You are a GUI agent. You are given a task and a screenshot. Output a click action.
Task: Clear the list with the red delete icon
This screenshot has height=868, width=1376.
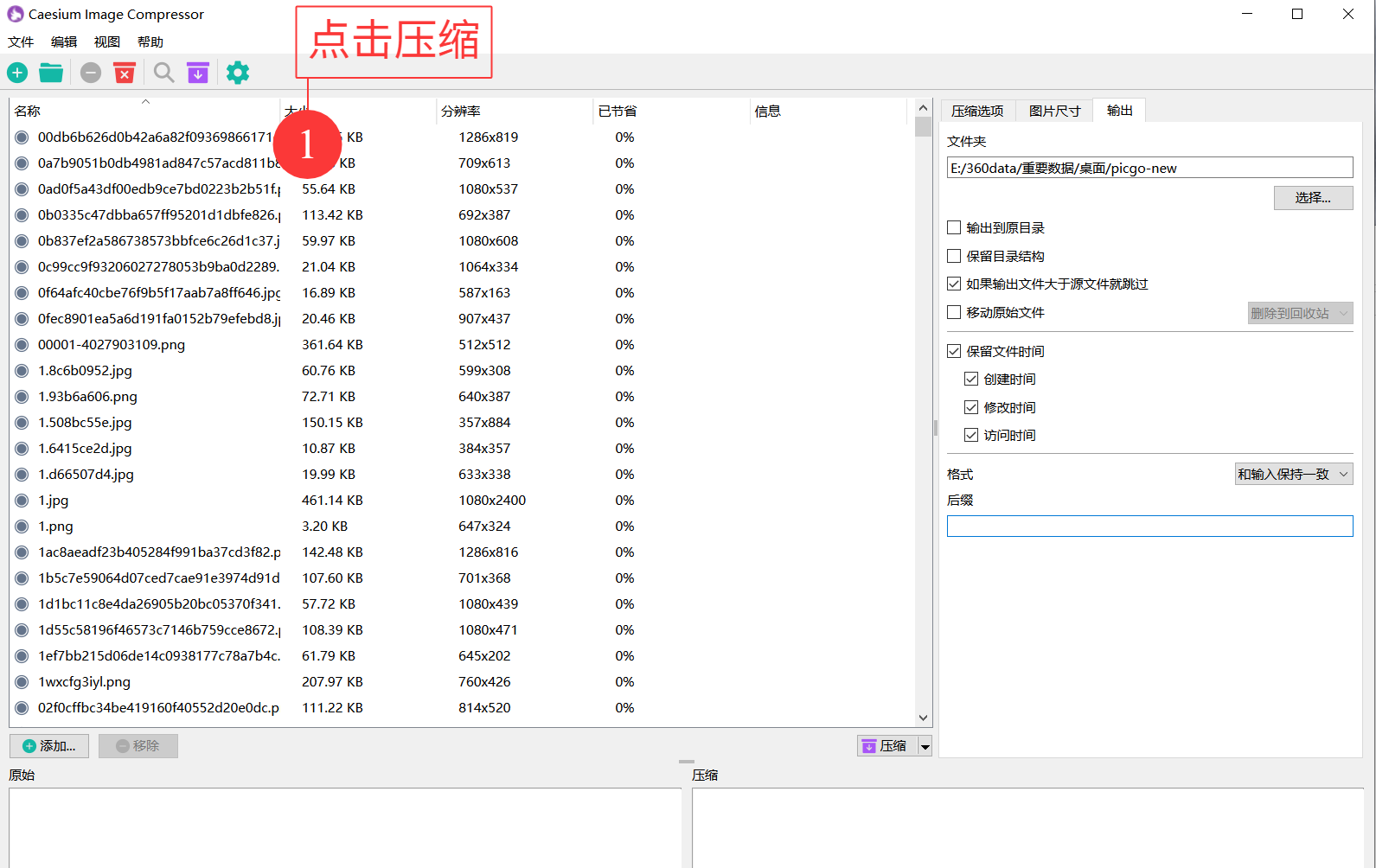[x=125, y=73]
